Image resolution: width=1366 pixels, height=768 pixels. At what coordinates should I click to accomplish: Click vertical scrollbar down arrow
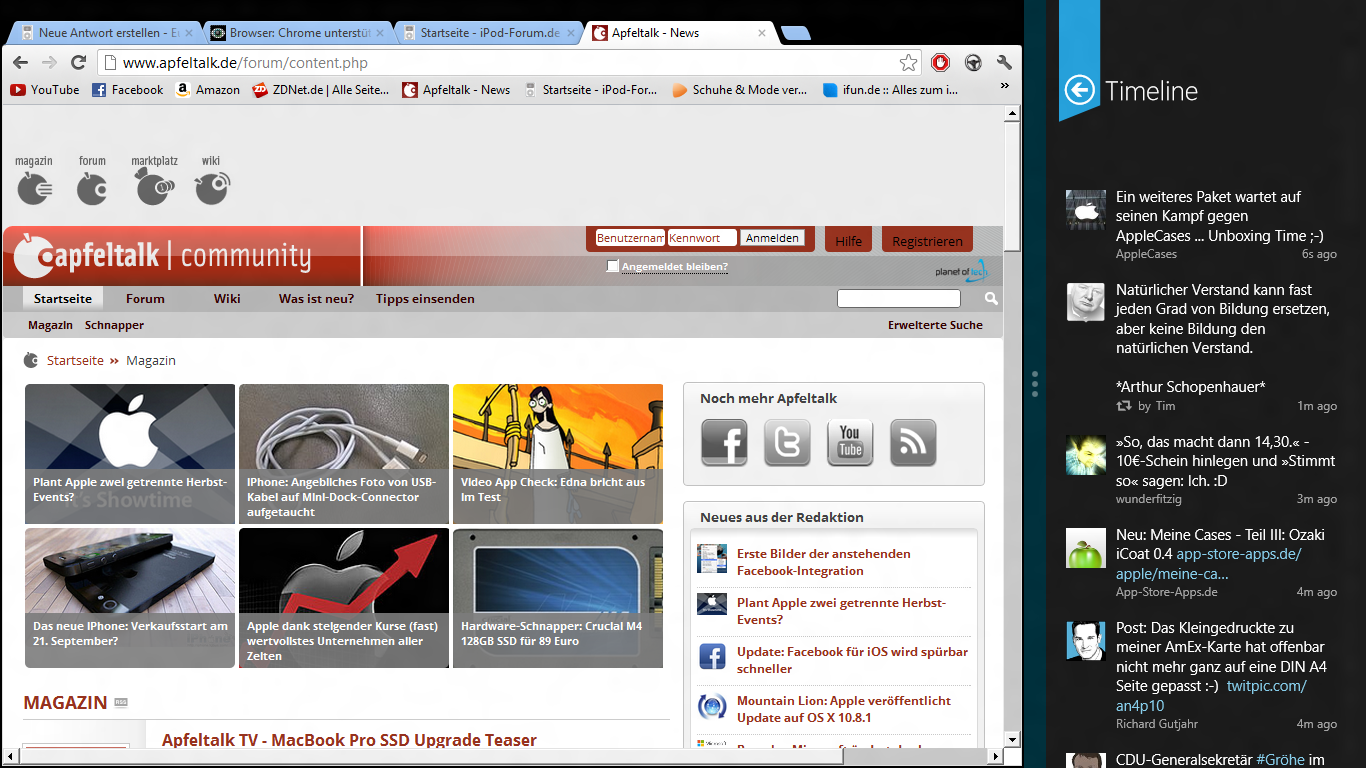[1012, 739]
